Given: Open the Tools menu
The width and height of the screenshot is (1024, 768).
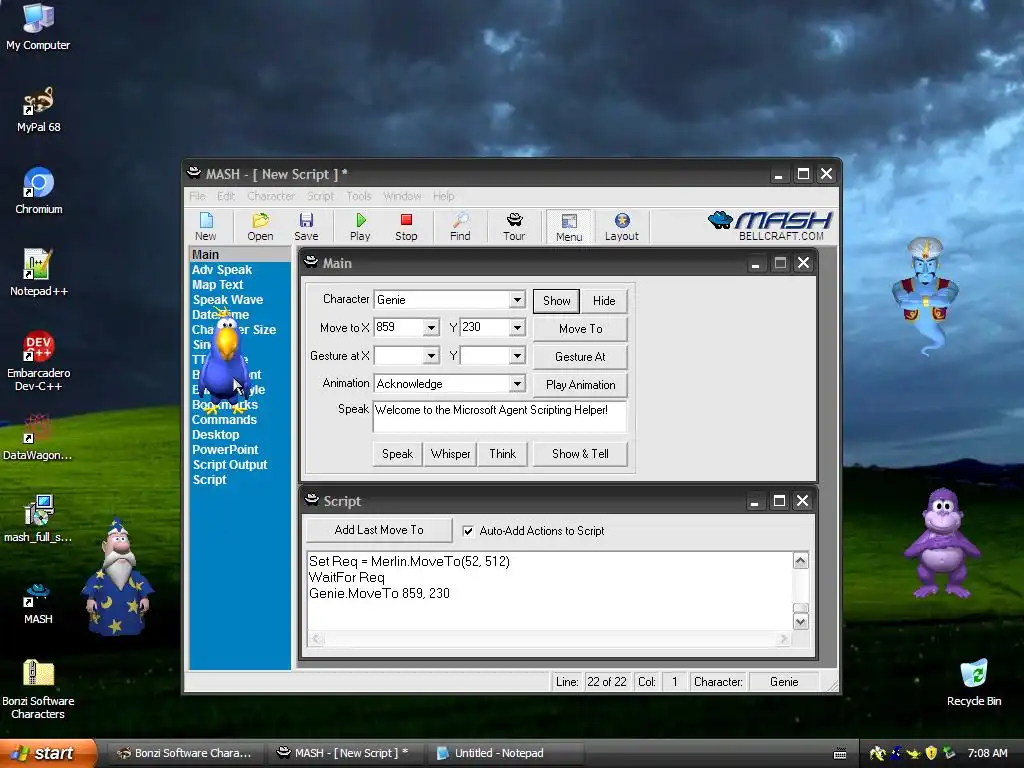Looking at the screenshot, I should pyautogui.click(x=359, y=196).
